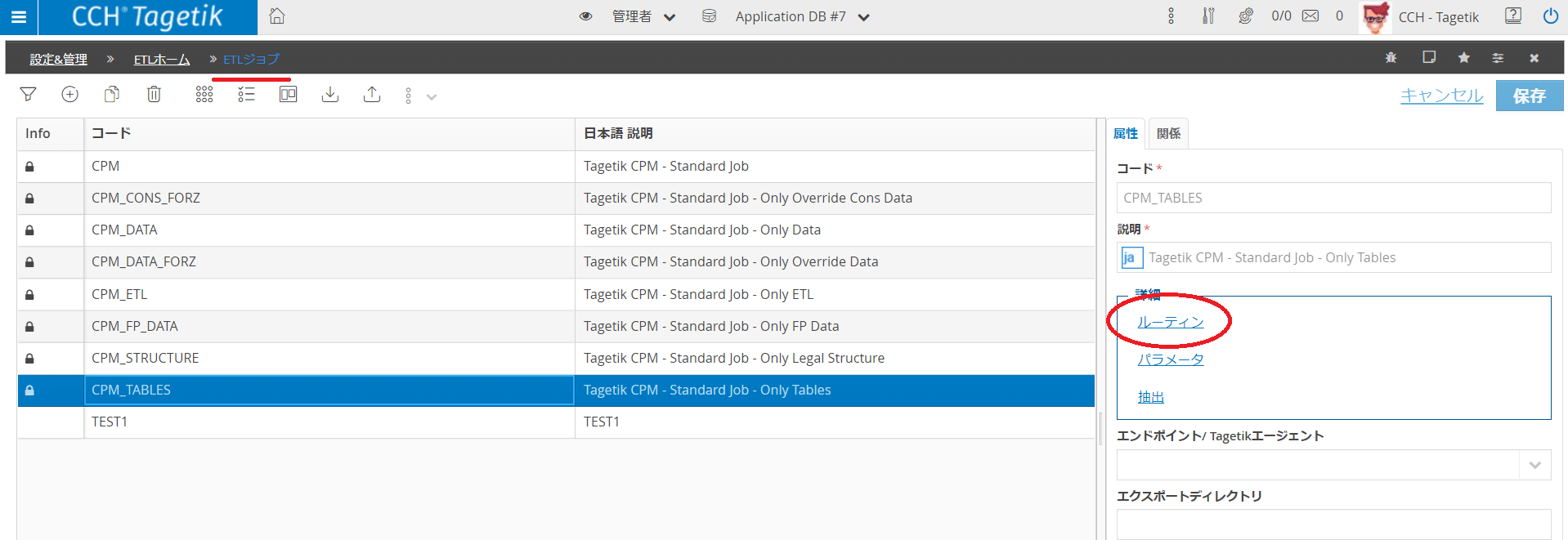The width and height of the screenshot is (1568, 540).
Task: Open the filter funnel tool
Action: pos(28,95)
